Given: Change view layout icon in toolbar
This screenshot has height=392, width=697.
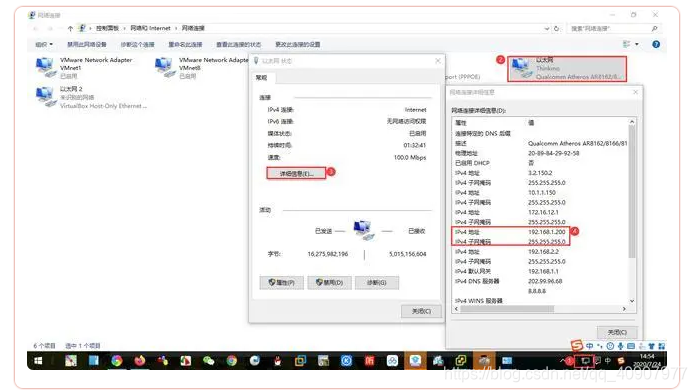Looking at the screenshot, I should 627,44.
